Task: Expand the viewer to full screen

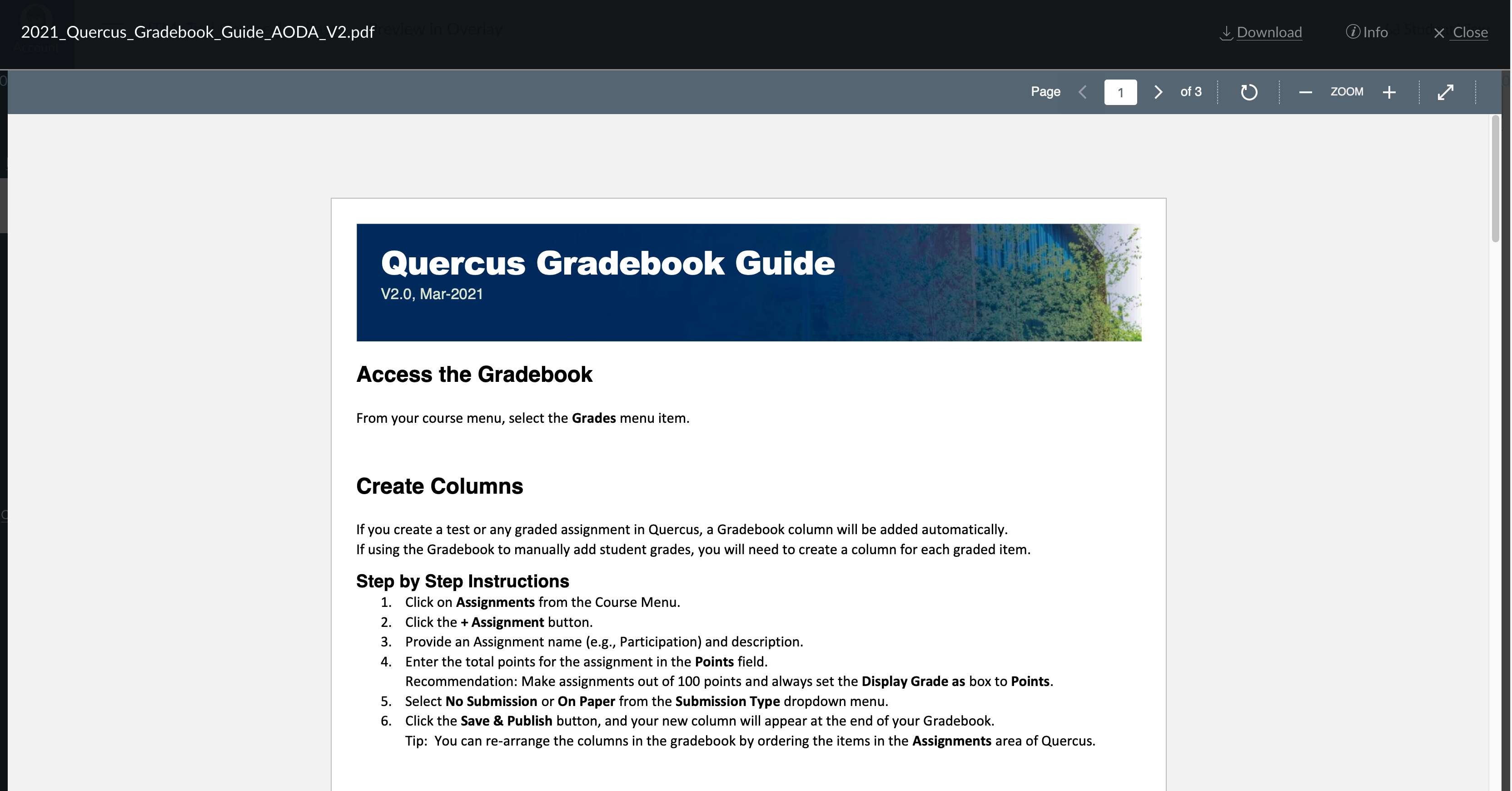Action: [1445, 92]
